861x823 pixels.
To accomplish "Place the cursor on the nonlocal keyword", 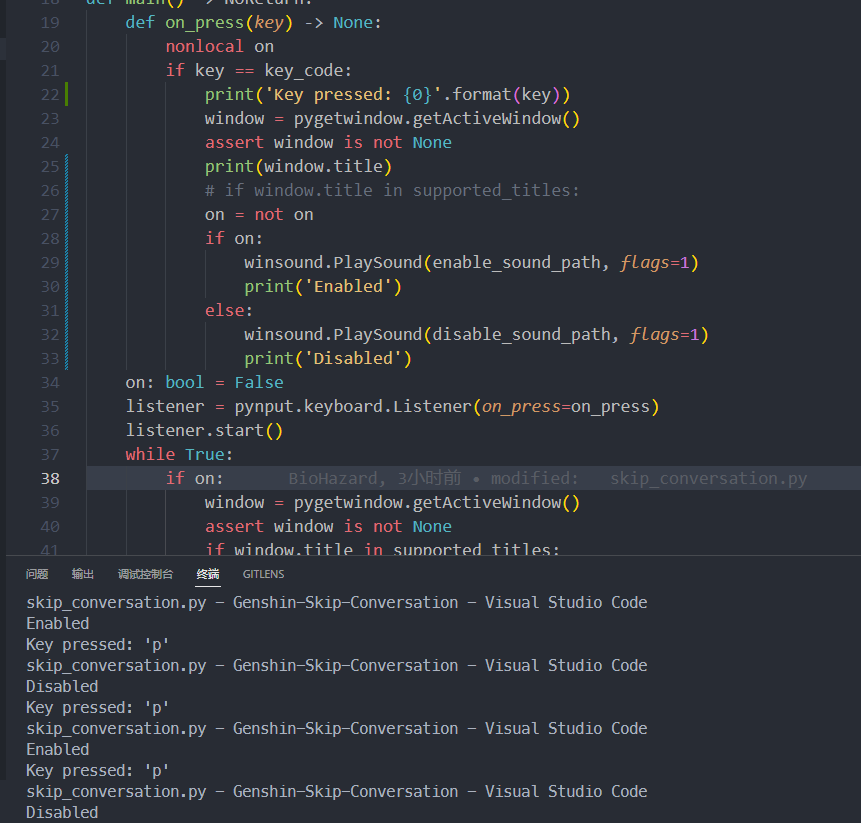I will point(204,46).
